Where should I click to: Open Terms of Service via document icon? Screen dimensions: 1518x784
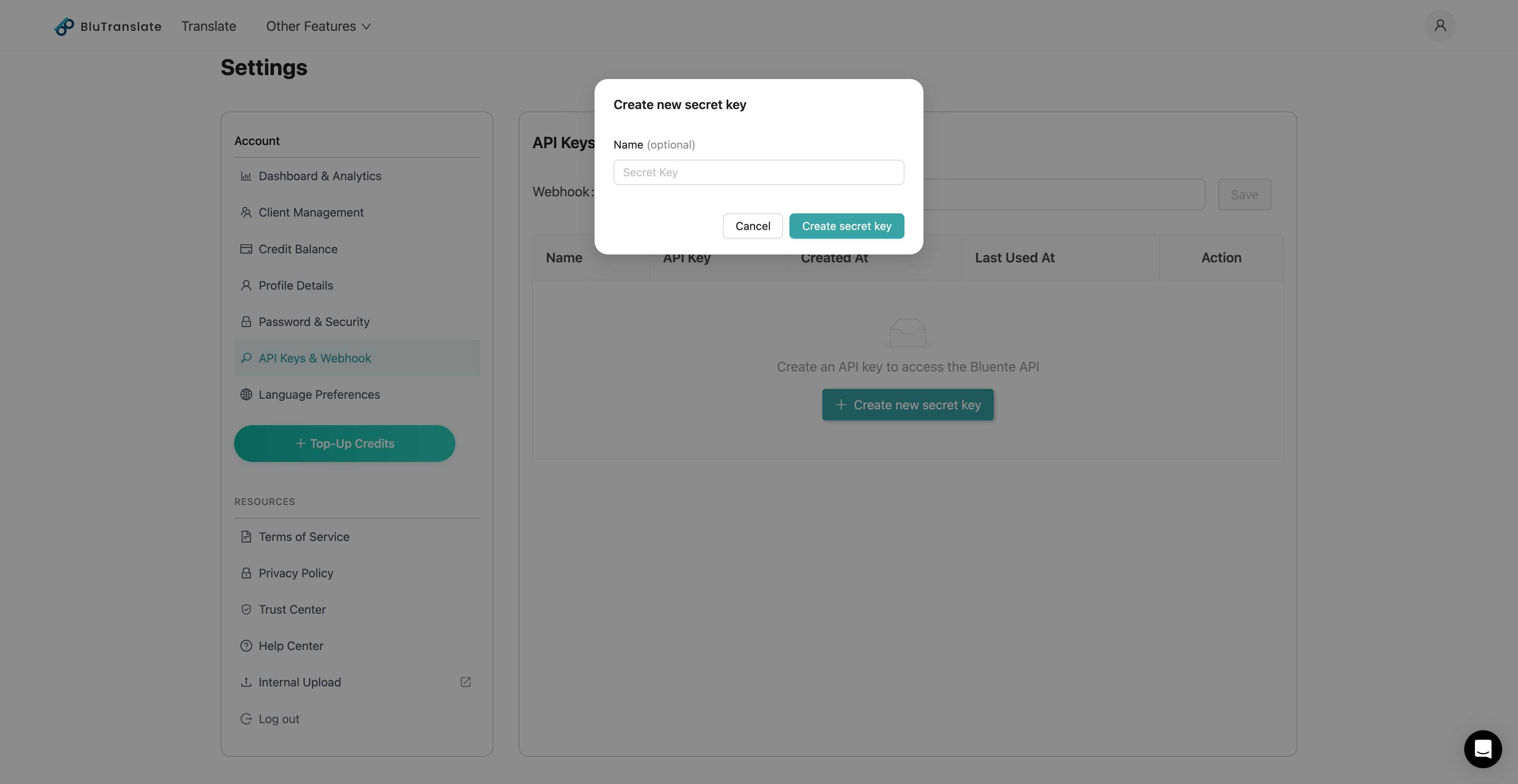[x=247, y=537]
